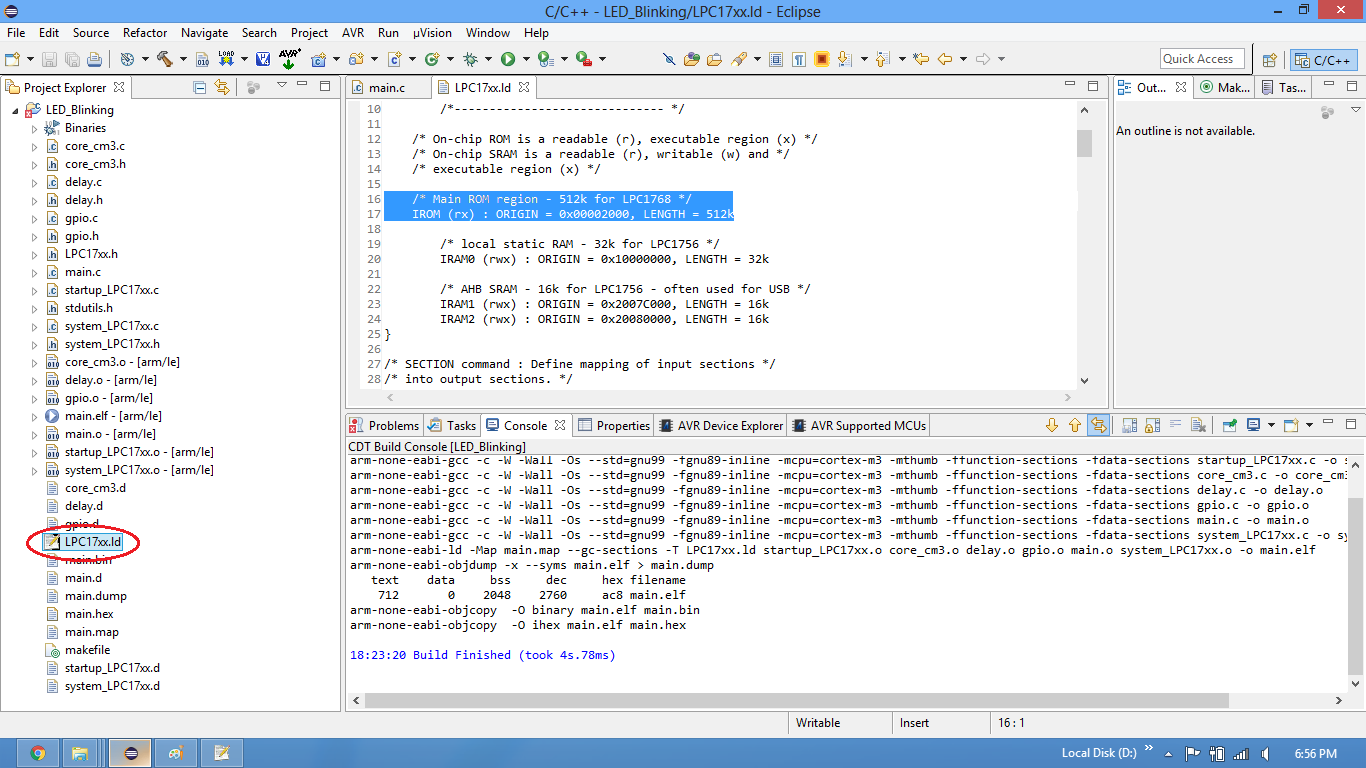Open Chrome from the Windows taskbar
The image size is (1366, 768).
[x=37, y=753]
